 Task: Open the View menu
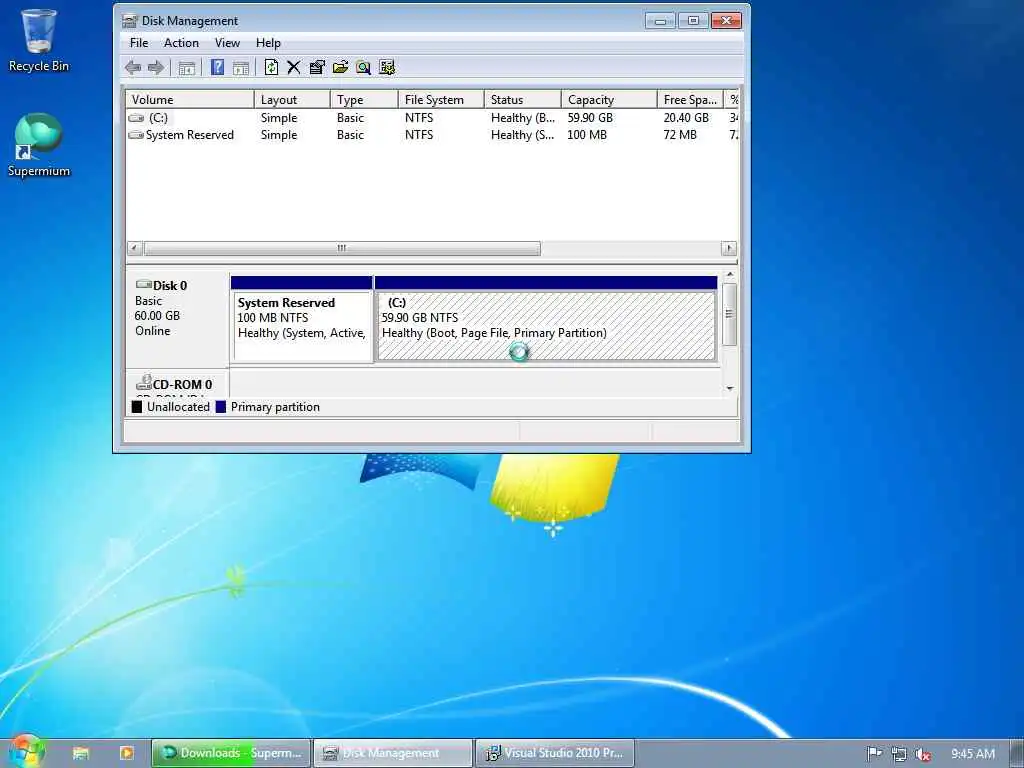[x=227, y=43]
